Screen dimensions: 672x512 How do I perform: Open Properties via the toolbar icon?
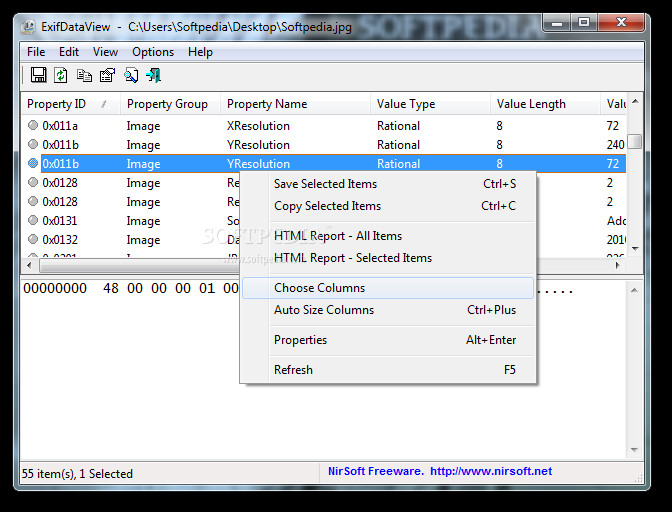[107, 75]
